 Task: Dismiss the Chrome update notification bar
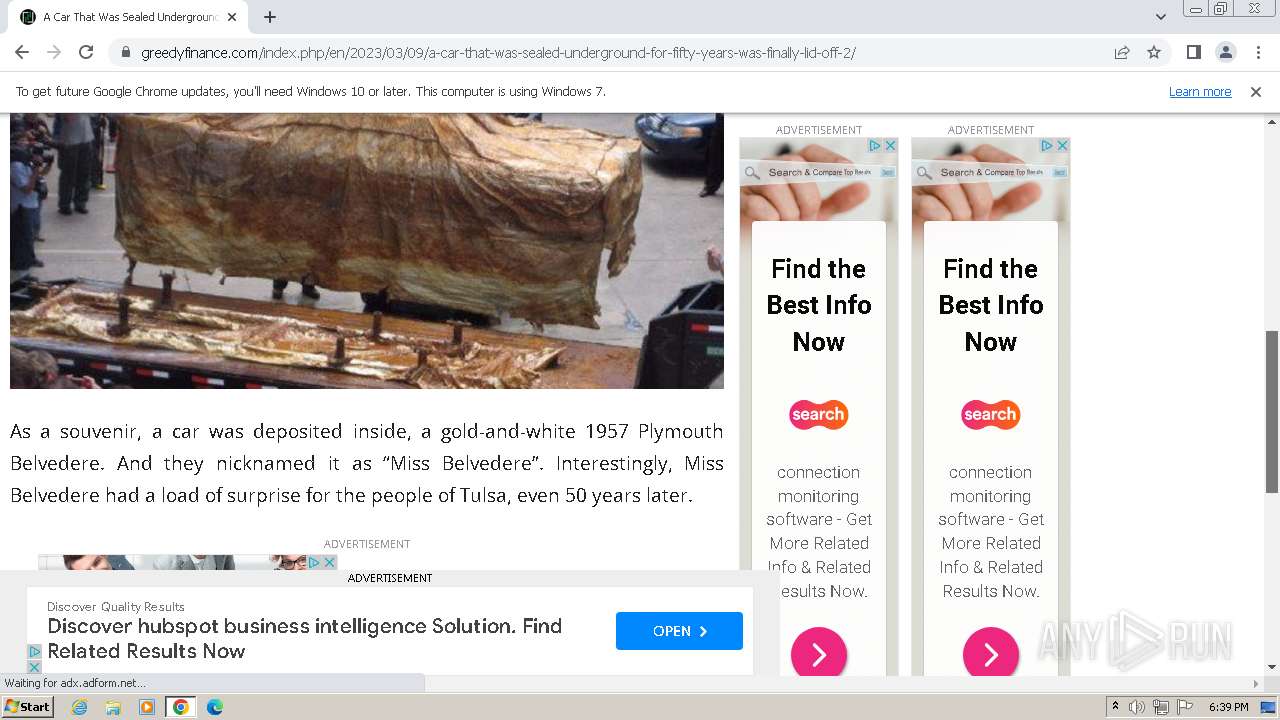pyautogui.click(x=1256, y=92)
